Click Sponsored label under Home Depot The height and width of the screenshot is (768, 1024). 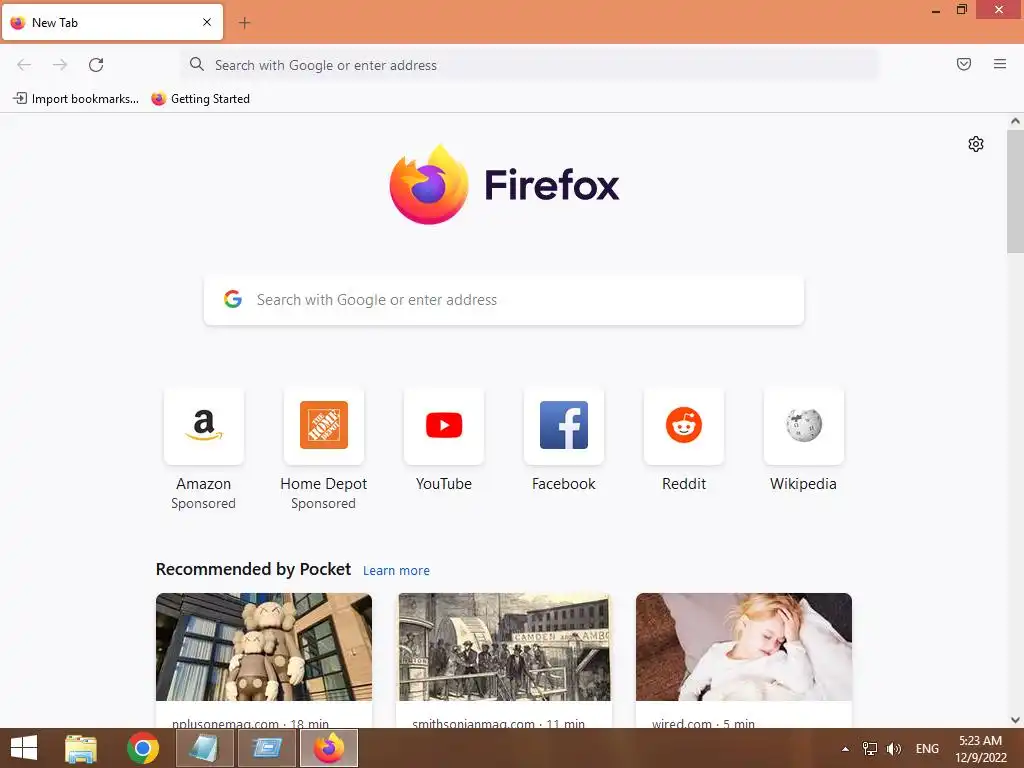(x=323, y=504)
